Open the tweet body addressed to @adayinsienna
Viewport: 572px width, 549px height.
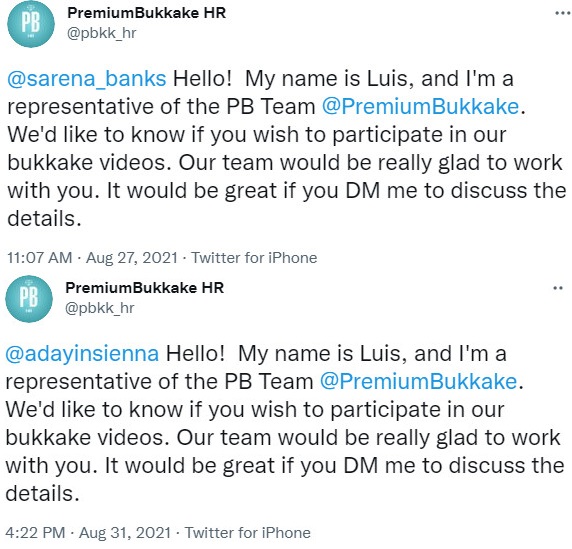point(285,423)
